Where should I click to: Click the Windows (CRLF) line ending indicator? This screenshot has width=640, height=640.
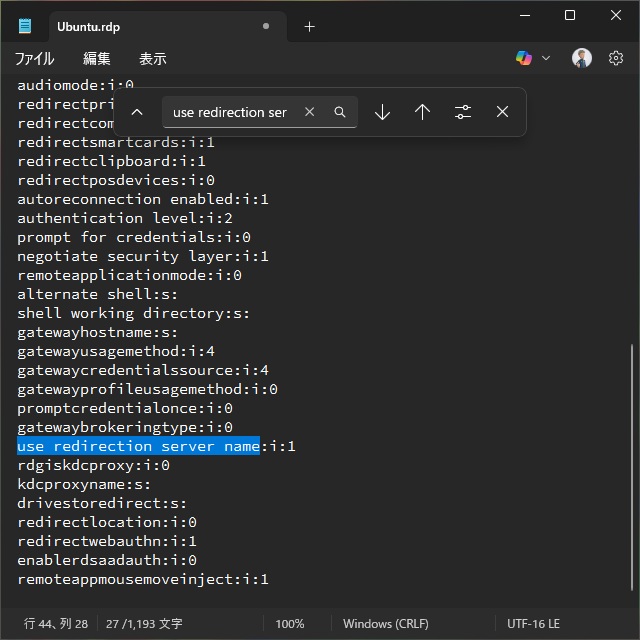[x=385, y=623]
